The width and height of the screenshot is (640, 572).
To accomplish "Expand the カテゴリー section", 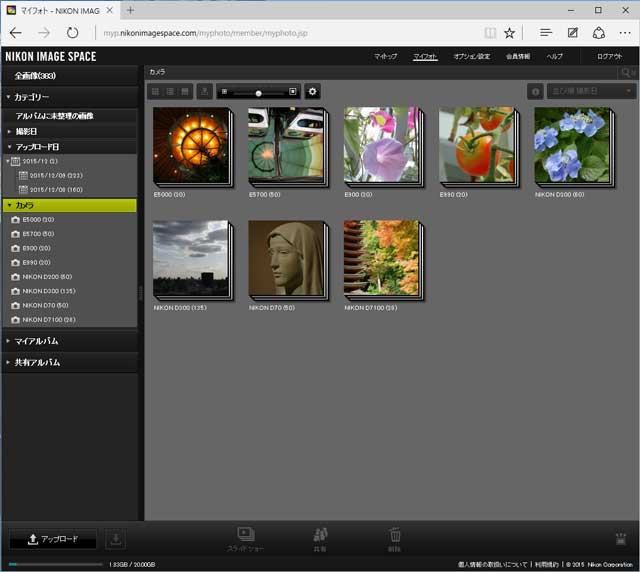I will coord(32,97).
